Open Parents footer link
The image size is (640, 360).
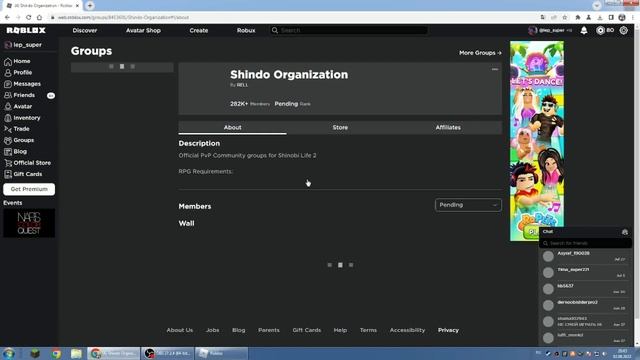[269, 330]
